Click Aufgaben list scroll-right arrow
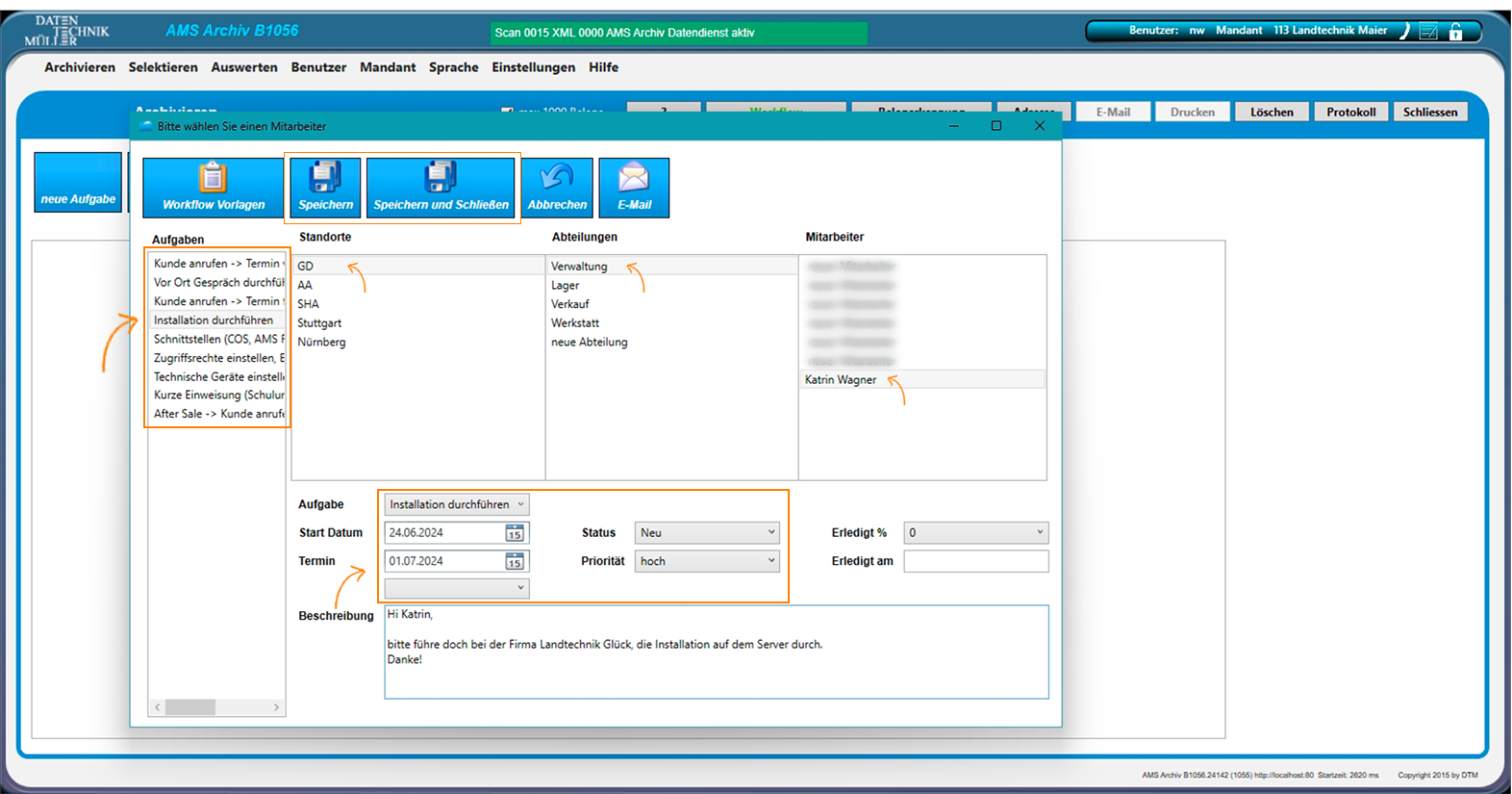Screen dimensions: 1512x794 pyautogui.click(x=276, y=707)
